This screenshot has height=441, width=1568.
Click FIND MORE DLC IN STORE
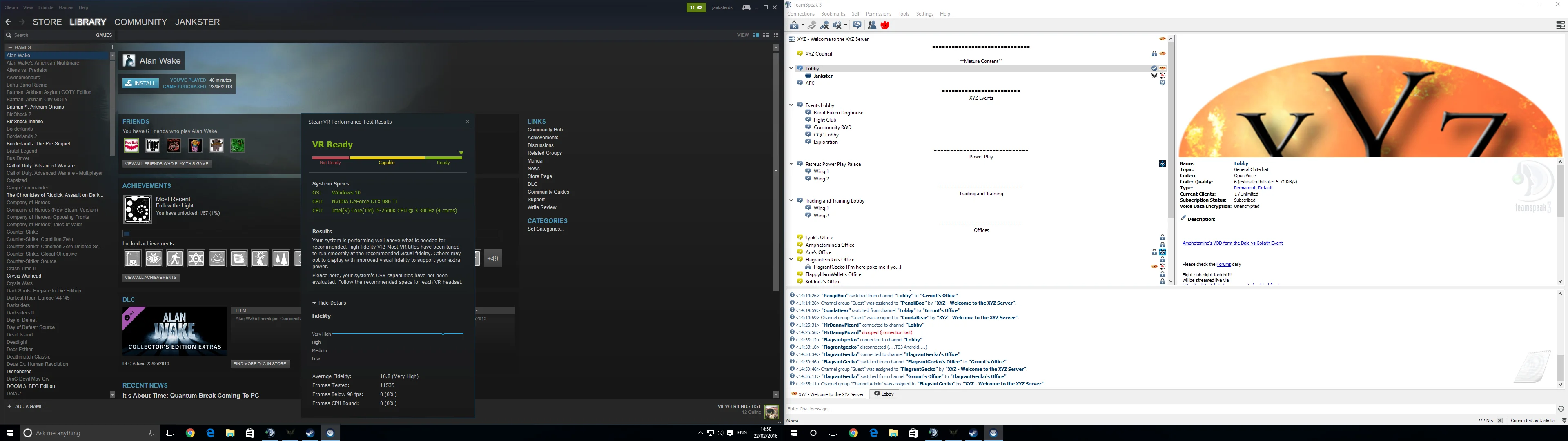click(x=260, y=364)
